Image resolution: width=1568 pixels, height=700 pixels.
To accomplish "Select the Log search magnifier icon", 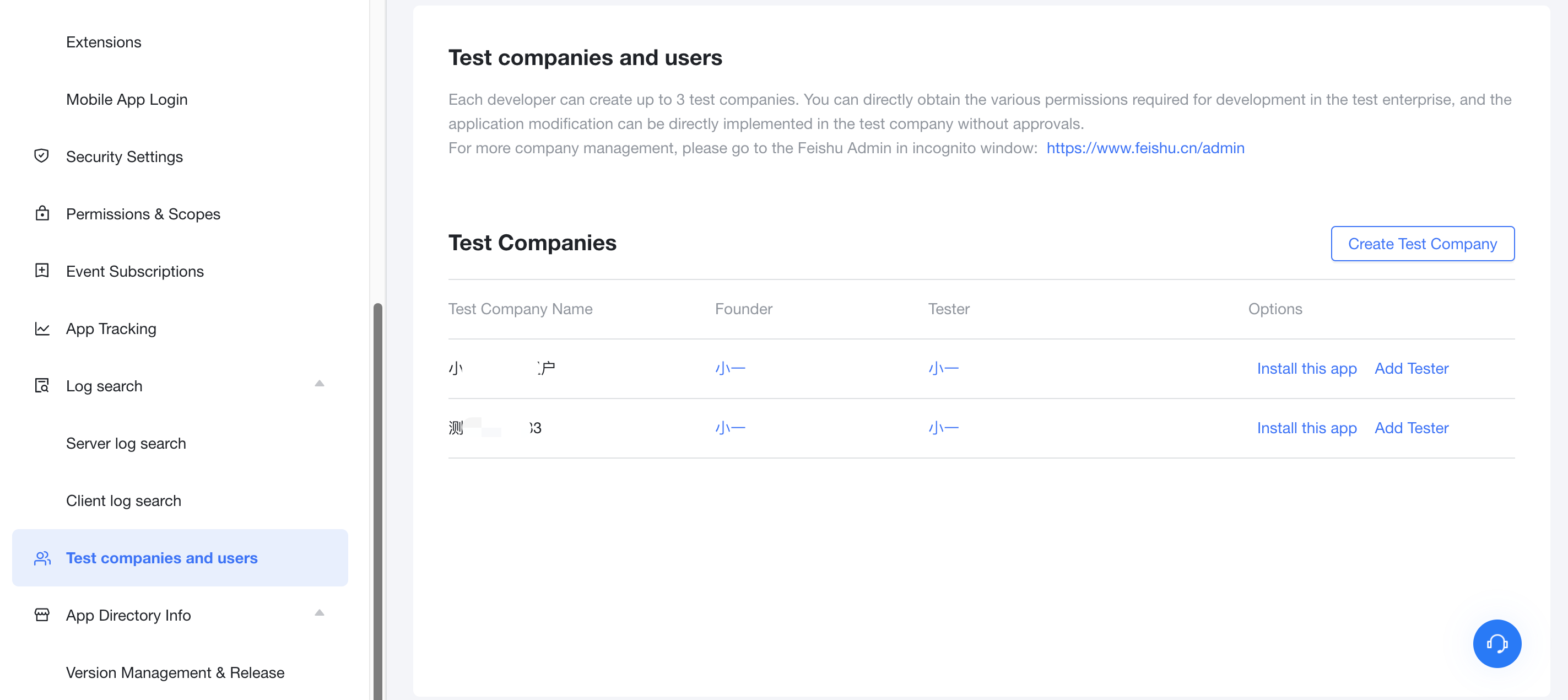I will click(x=41, y=385).
